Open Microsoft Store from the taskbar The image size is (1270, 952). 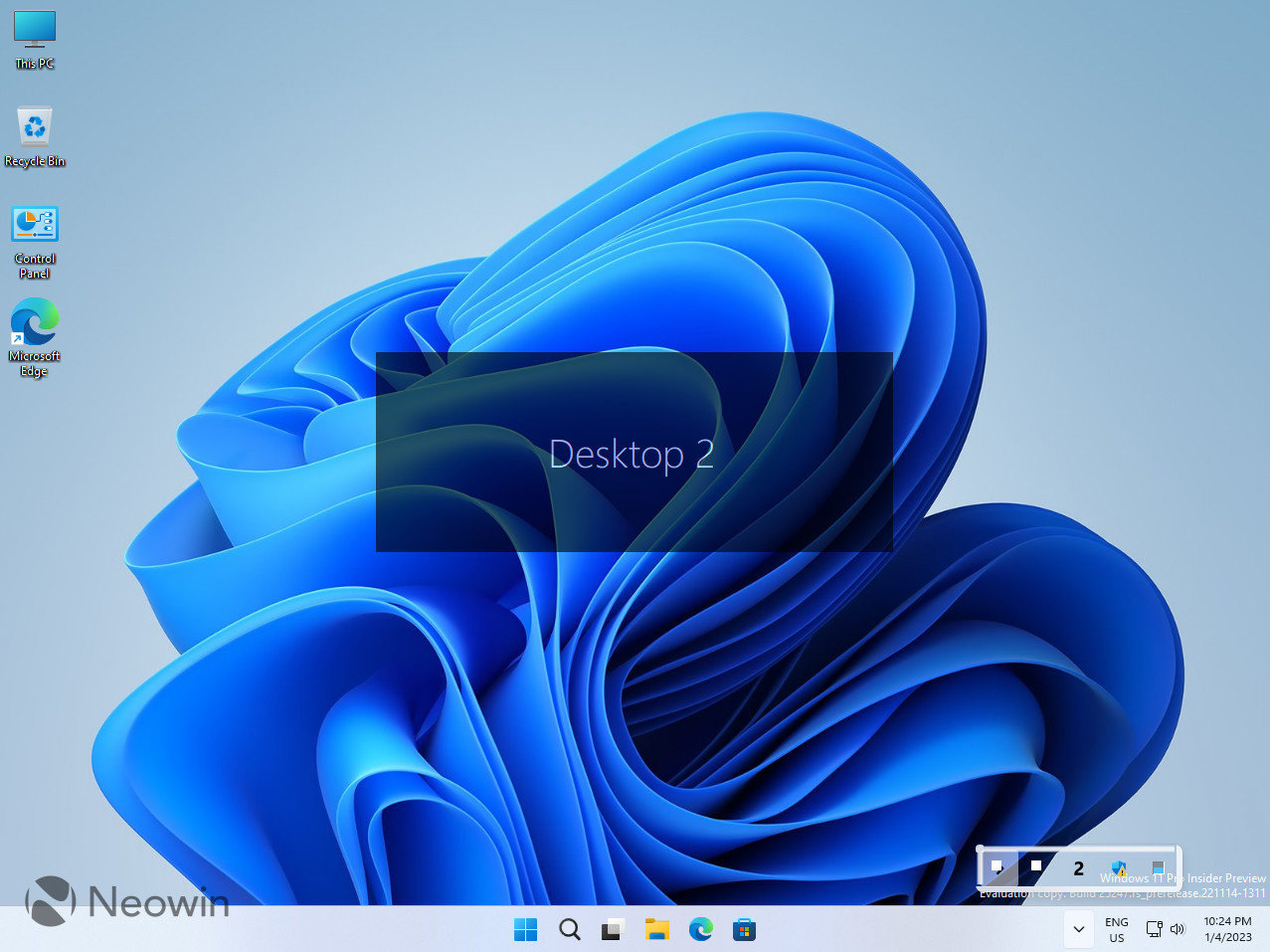(744, 929)
